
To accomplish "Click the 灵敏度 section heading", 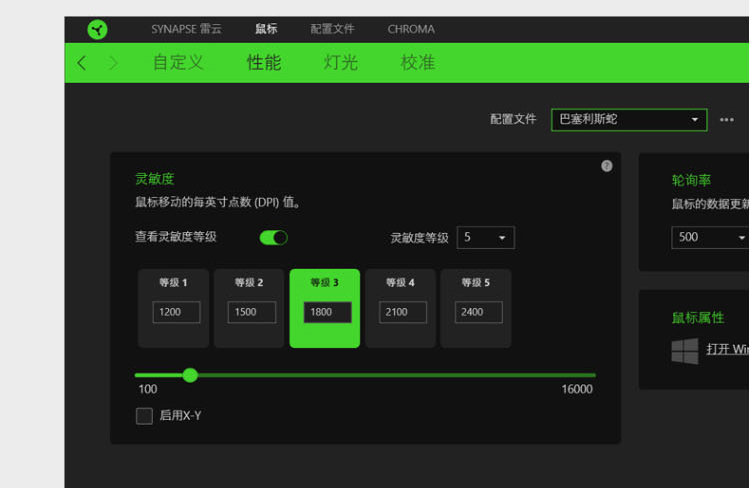I will pos(154,179).
